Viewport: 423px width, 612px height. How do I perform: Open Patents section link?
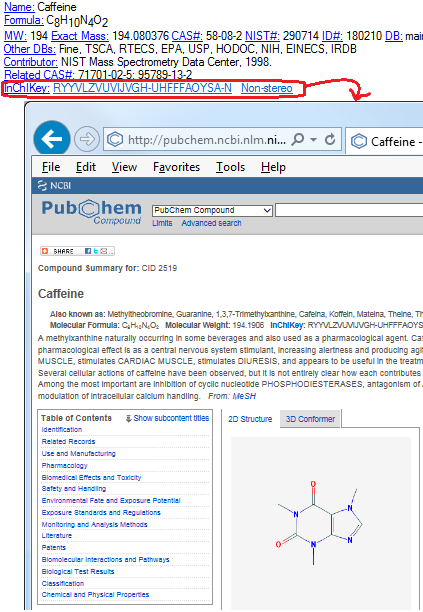click(53, 548)
